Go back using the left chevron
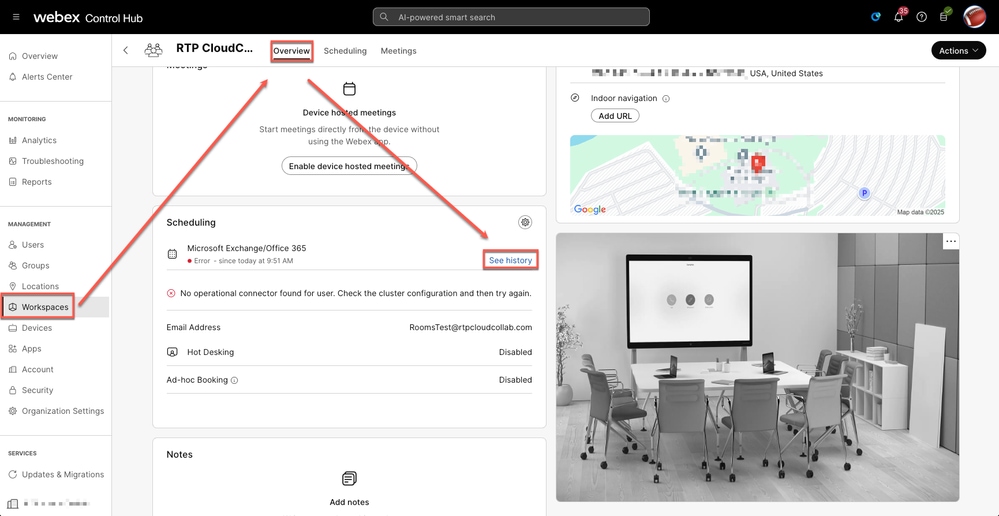 click(x=126, y=50)
